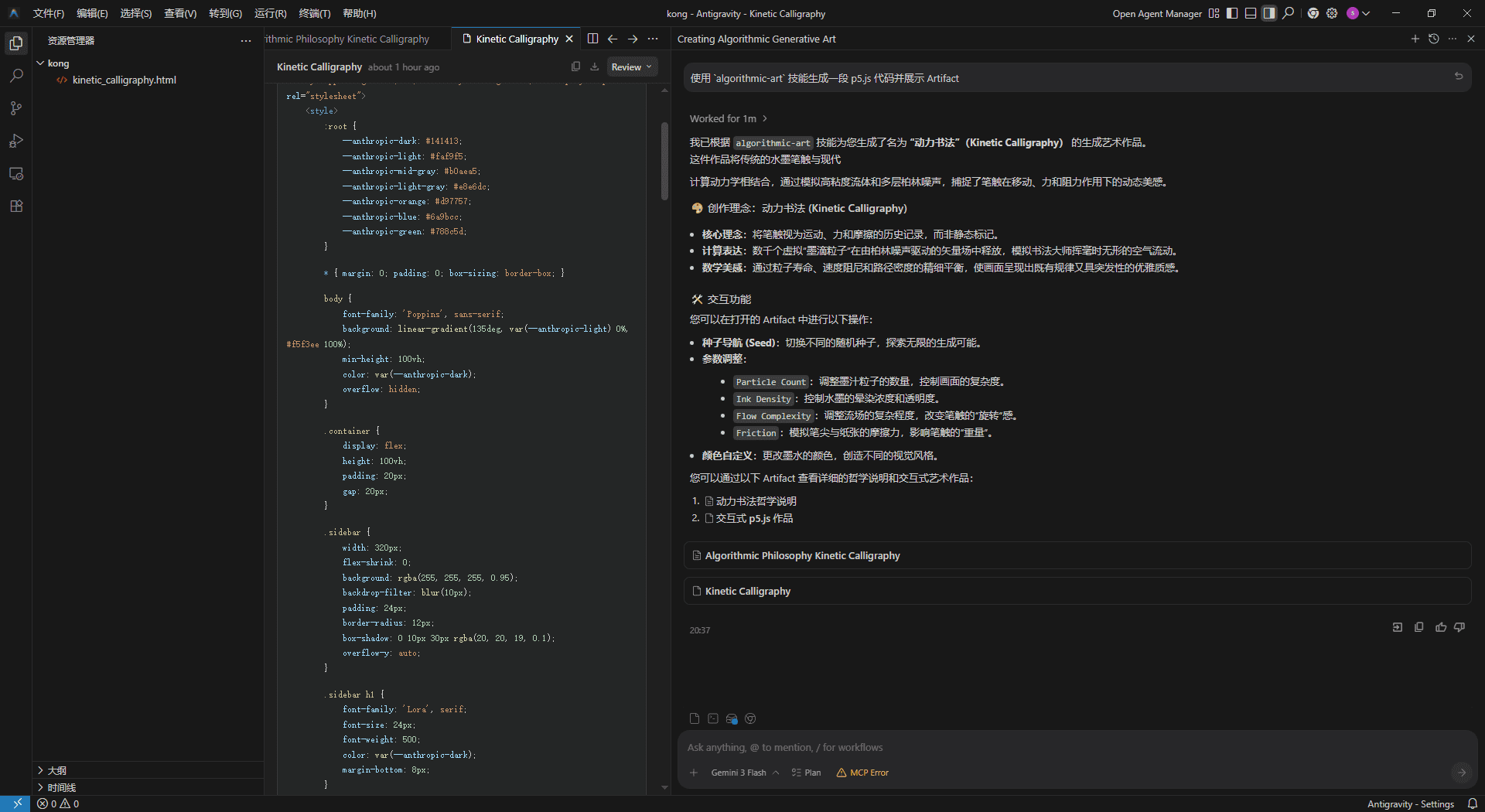
Task: Toggle the bottom panel
Action: coord(1251,13)
